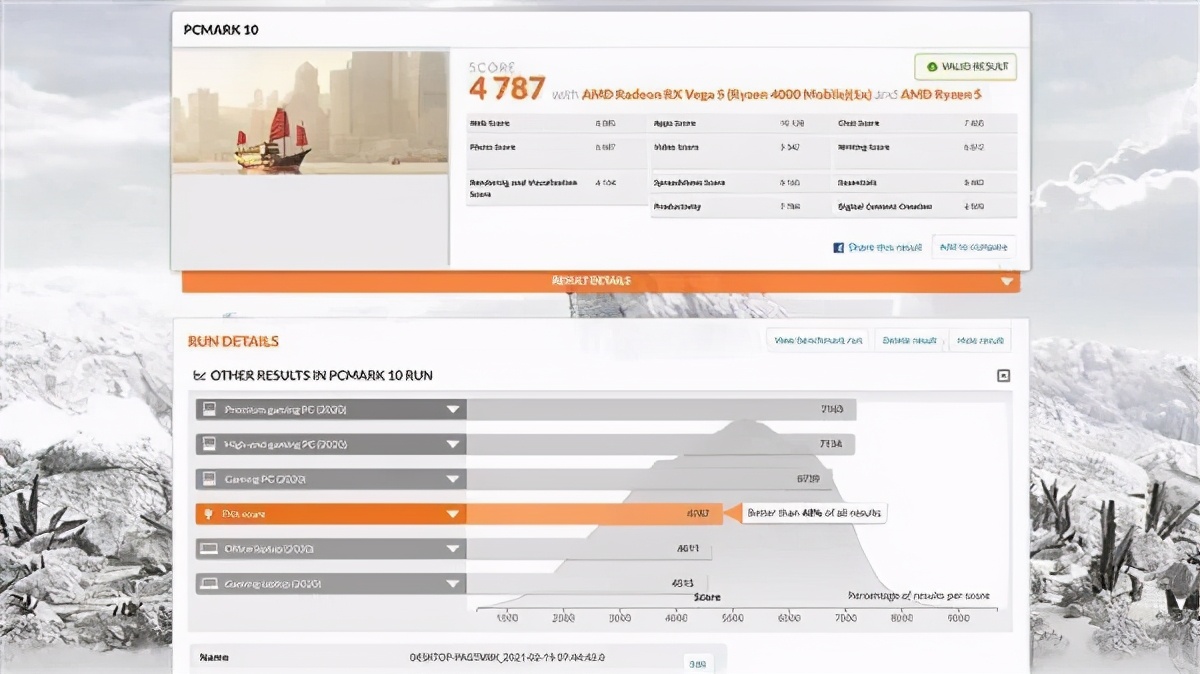Click the rightmost button in Run Details header
Viewport: 1200px width, 674px height.
tap(980, 341)
